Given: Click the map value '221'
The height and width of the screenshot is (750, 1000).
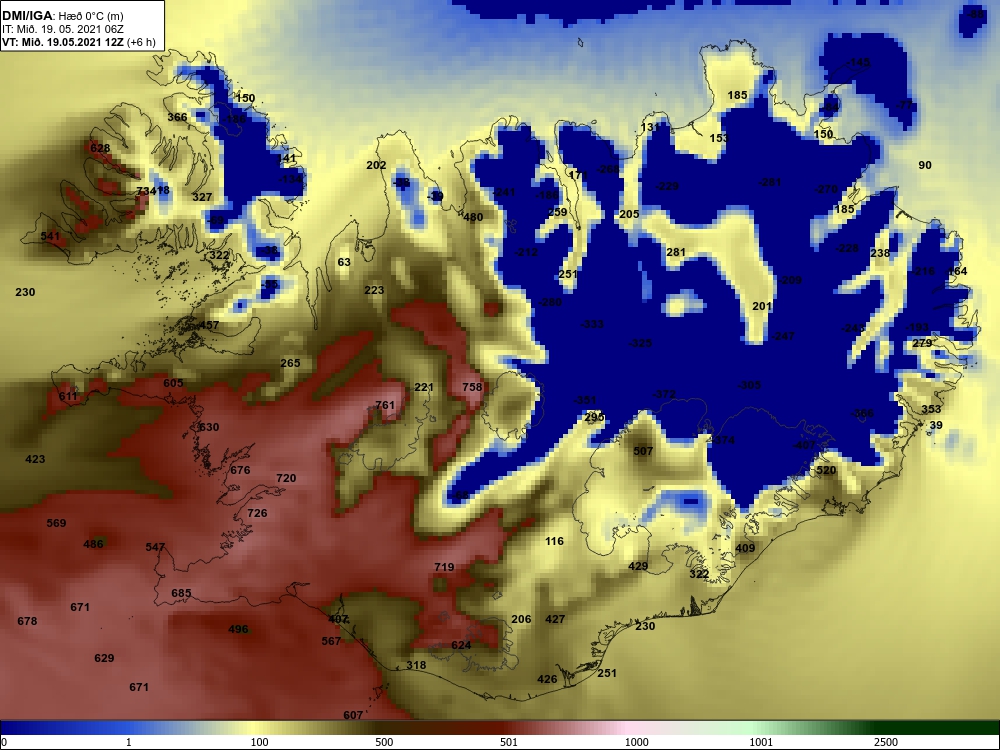Looking at the screenshot, I should pyautogui.click(x=423, y=388).
